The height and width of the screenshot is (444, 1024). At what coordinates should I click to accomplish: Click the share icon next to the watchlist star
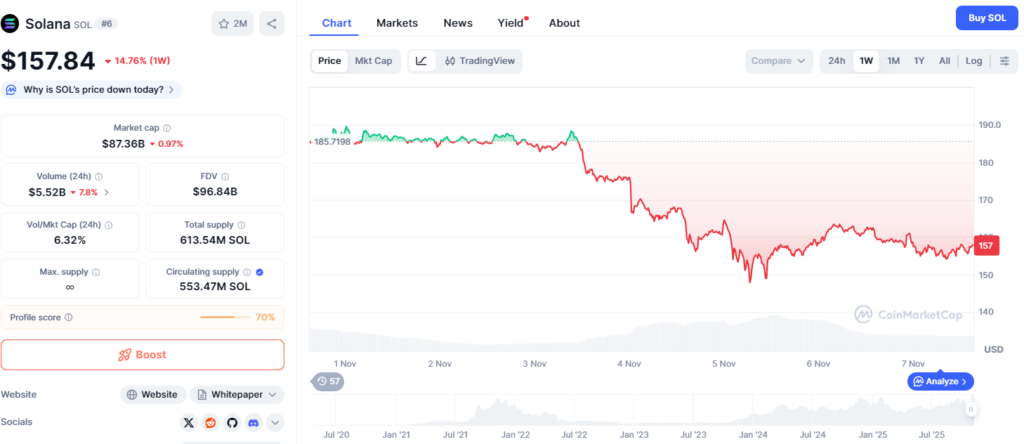272,23
